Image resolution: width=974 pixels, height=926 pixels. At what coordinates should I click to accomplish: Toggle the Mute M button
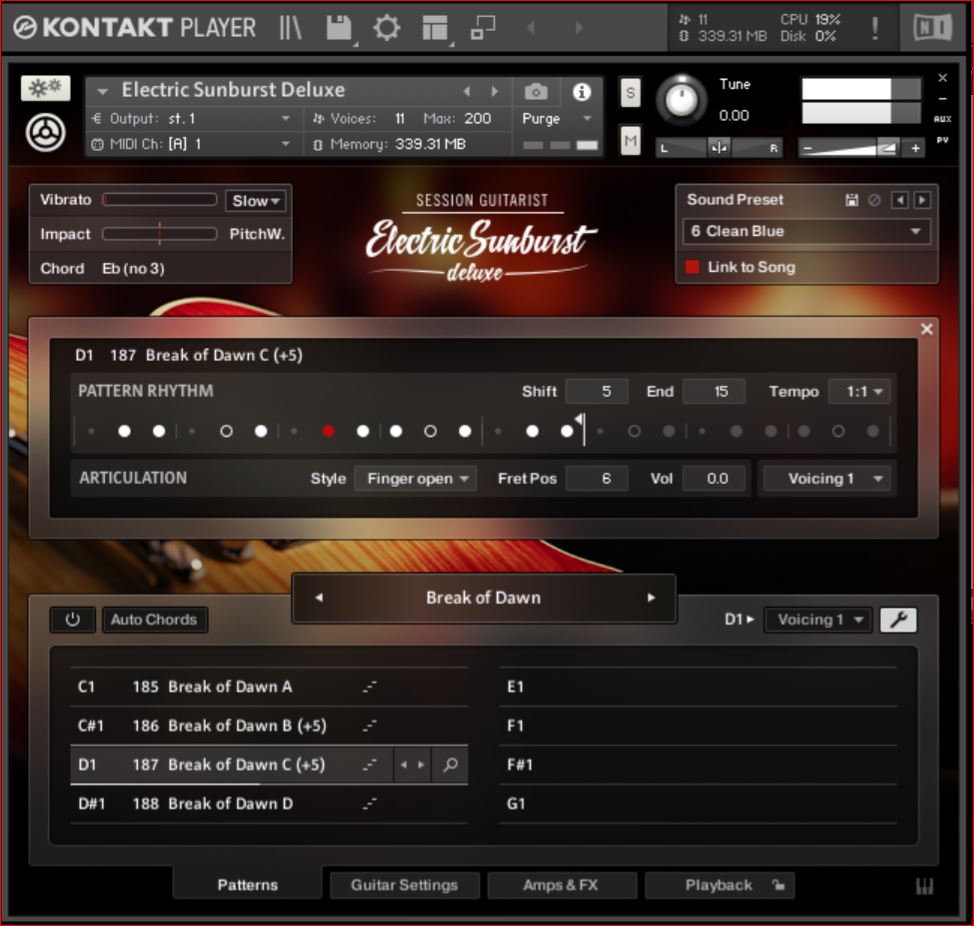[630, 141]
